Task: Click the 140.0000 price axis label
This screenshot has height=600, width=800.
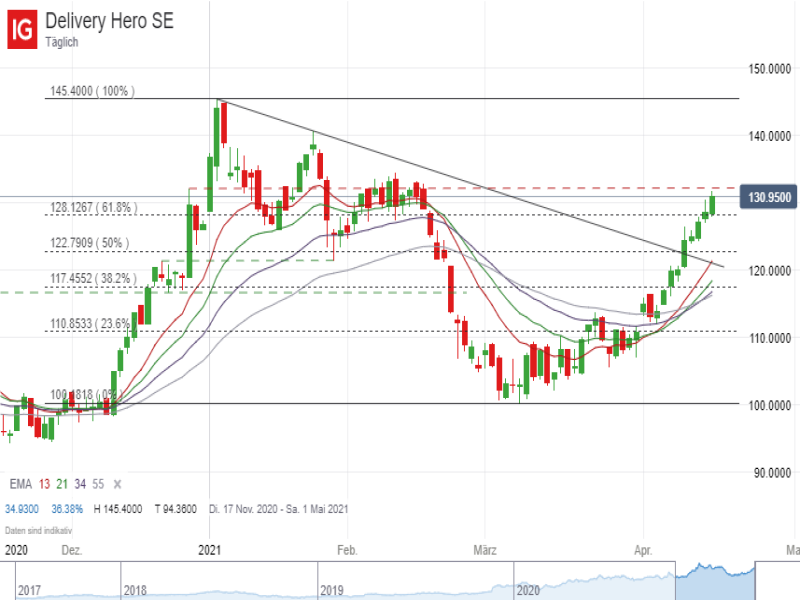Action: [x=769, y=136]
